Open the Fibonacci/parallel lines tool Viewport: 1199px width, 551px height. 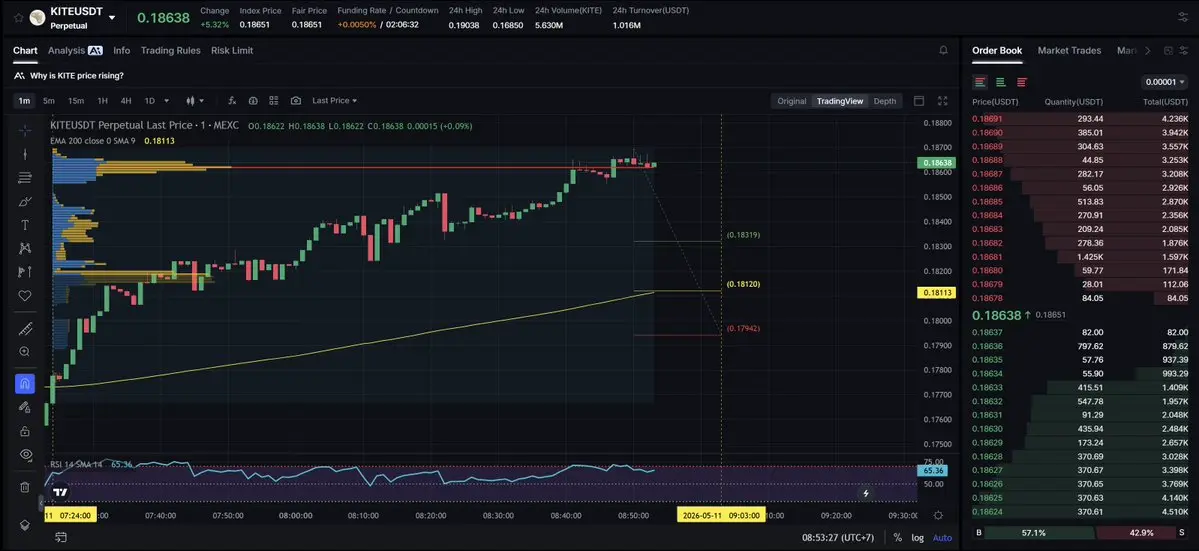(x=24, y=177)
